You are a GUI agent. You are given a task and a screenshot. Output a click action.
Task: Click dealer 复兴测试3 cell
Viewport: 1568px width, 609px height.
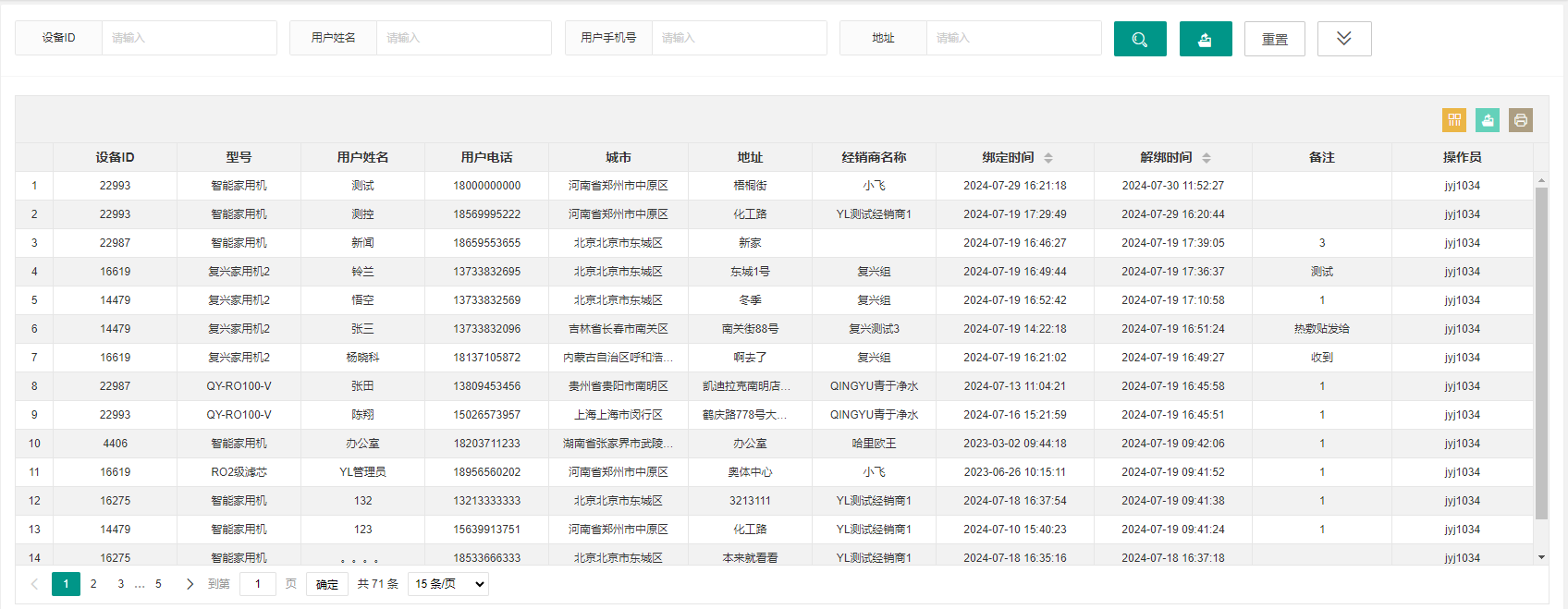pyautogui.click(x=874, y=329)
